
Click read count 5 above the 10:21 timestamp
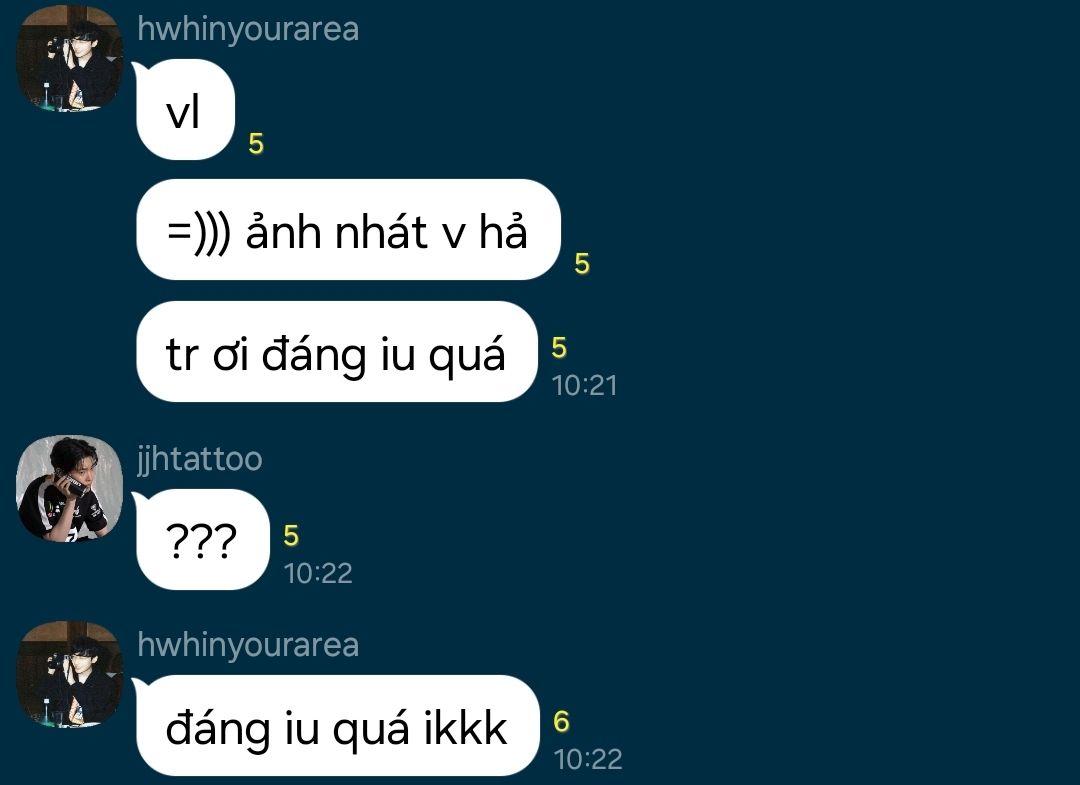pyautogui.click(x=559, y=348)
